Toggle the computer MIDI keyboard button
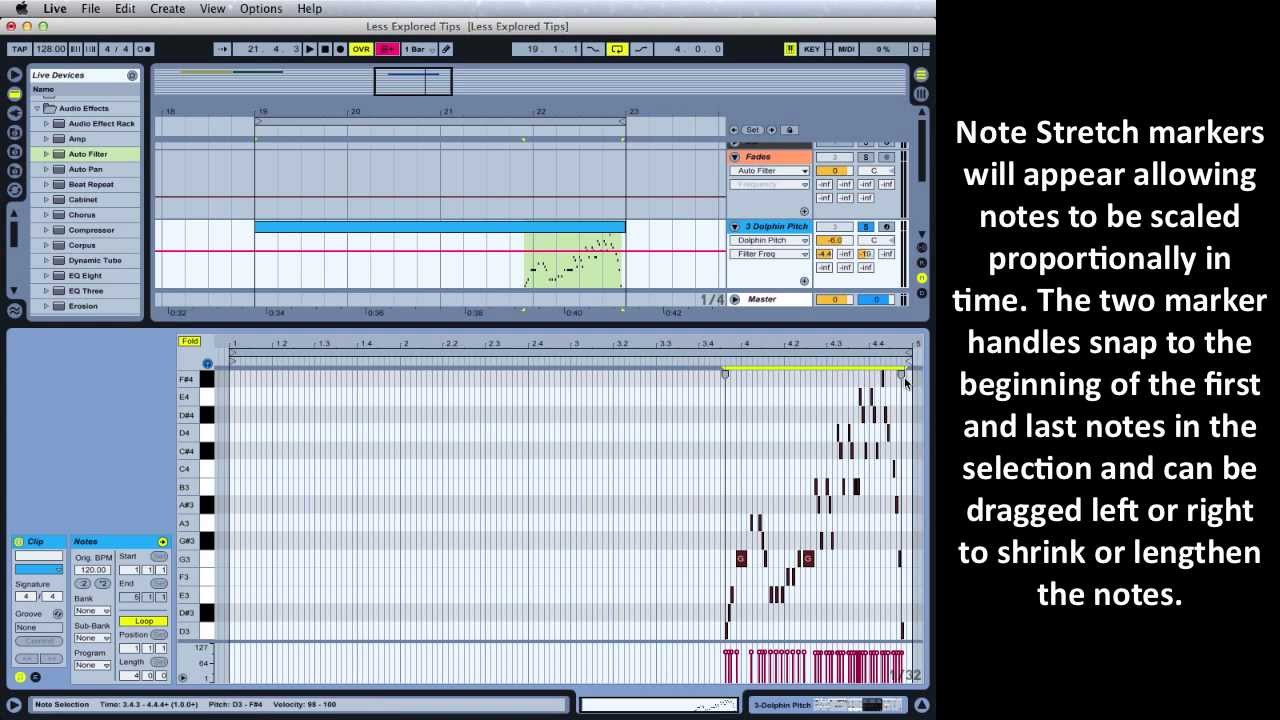 pyautogui.click(x=790, y=49)
